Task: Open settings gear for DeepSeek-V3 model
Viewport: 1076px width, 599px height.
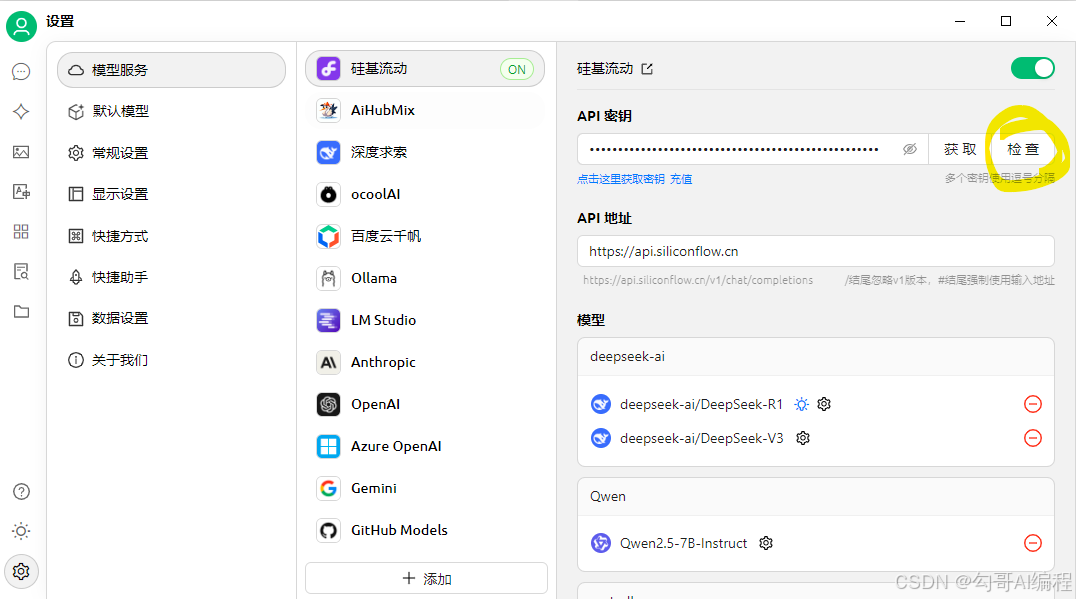Action: pyautogui.click(x=803, y=438)
